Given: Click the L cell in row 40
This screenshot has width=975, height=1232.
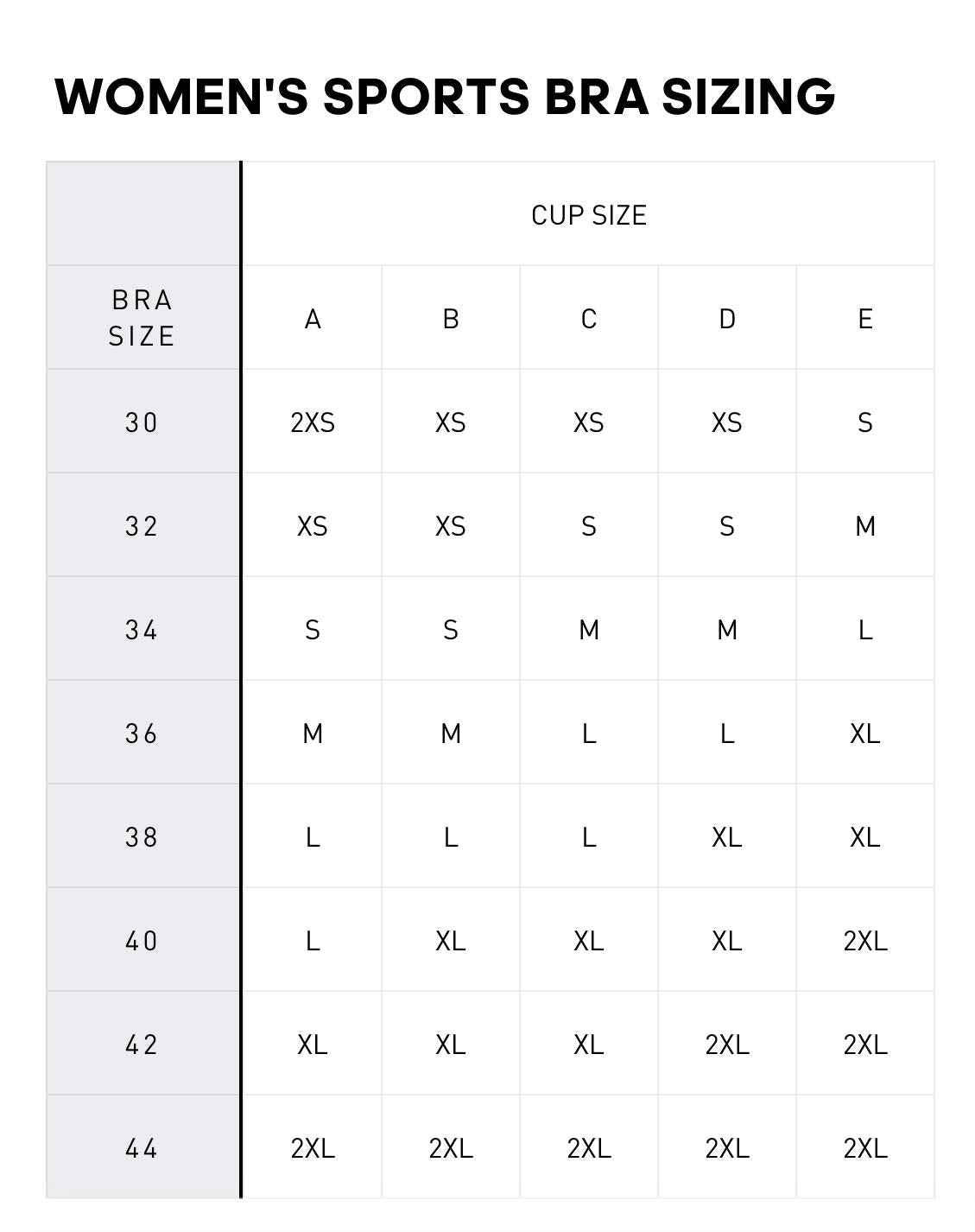Looking at the screenshot, I should click(313, 941).
